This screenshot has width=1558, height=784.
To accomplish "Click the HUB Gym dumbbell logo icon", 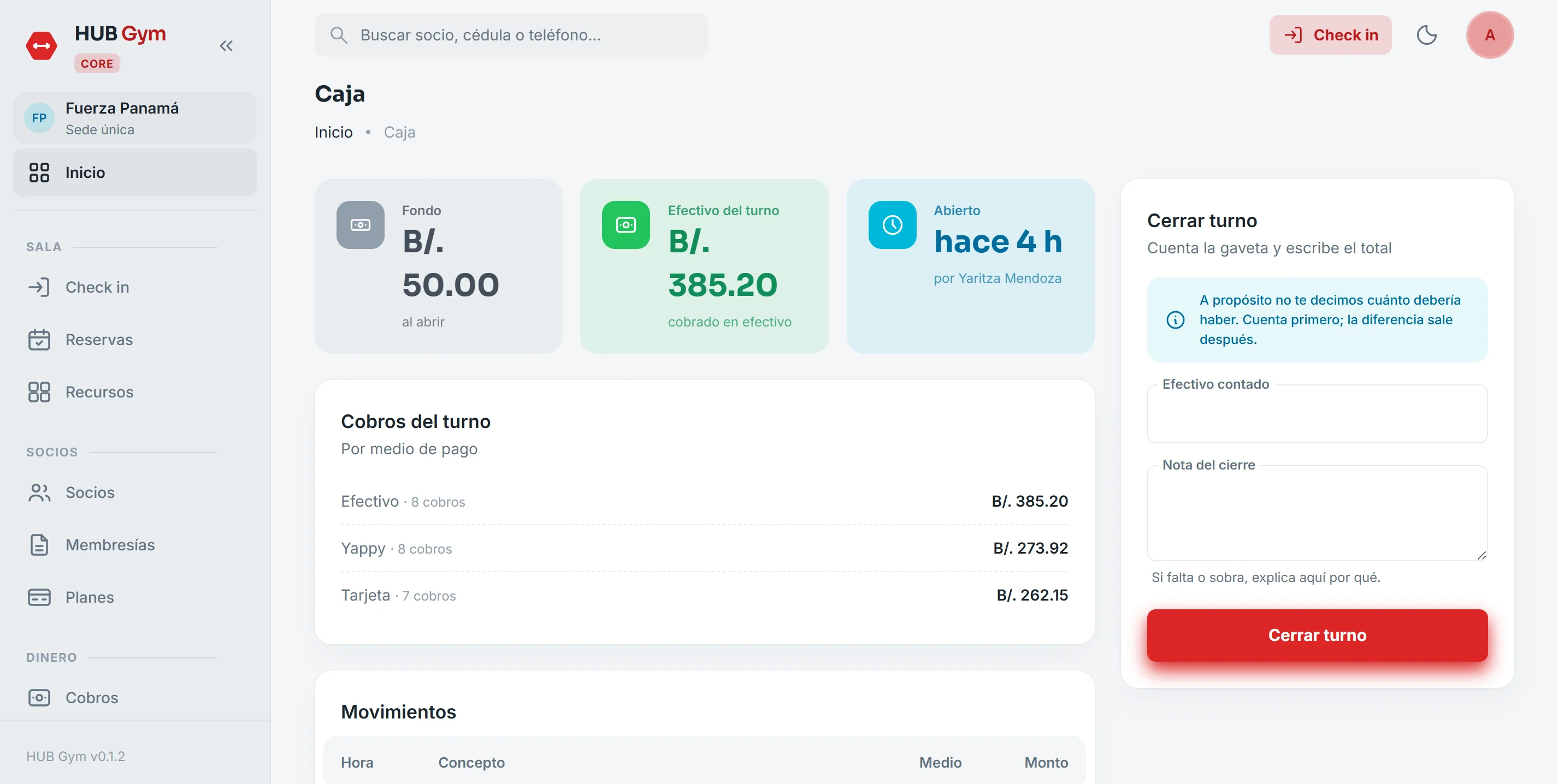I will click(41, 46).
